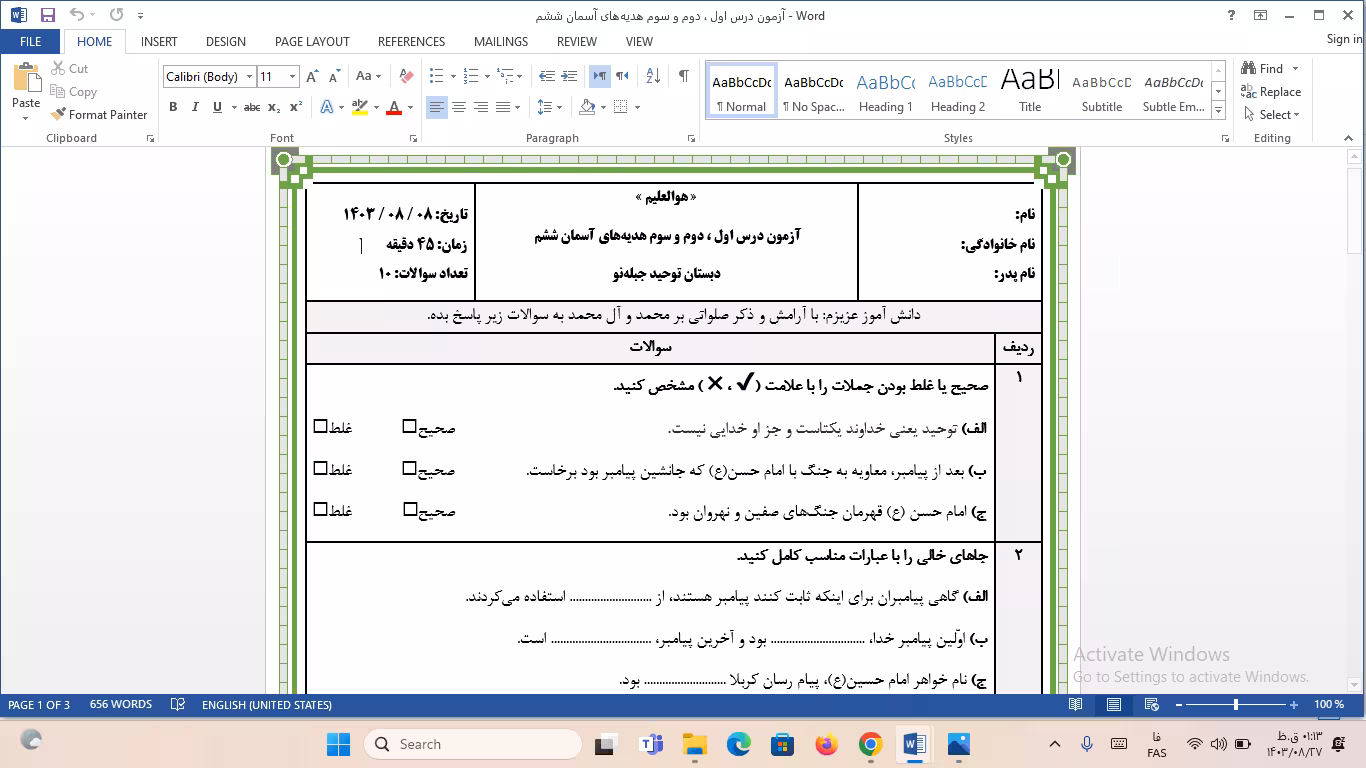Viewport: 1366px width, 768px height.
Task: Switch to the REFERENCES tab
Action: [x=411, y=42]
